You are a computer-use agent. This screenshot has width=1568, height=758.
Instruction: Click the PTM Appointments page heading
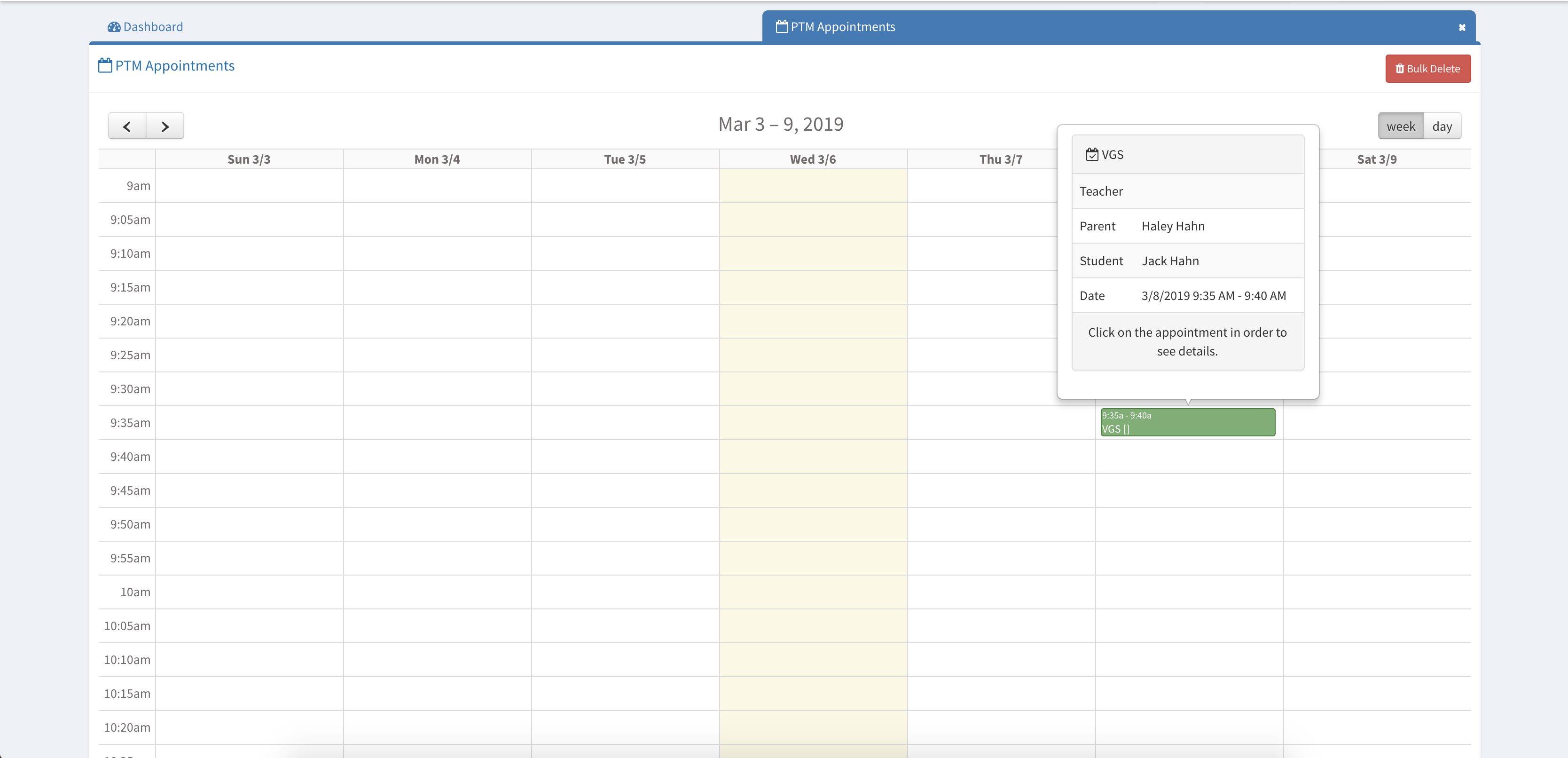[174, 66]
